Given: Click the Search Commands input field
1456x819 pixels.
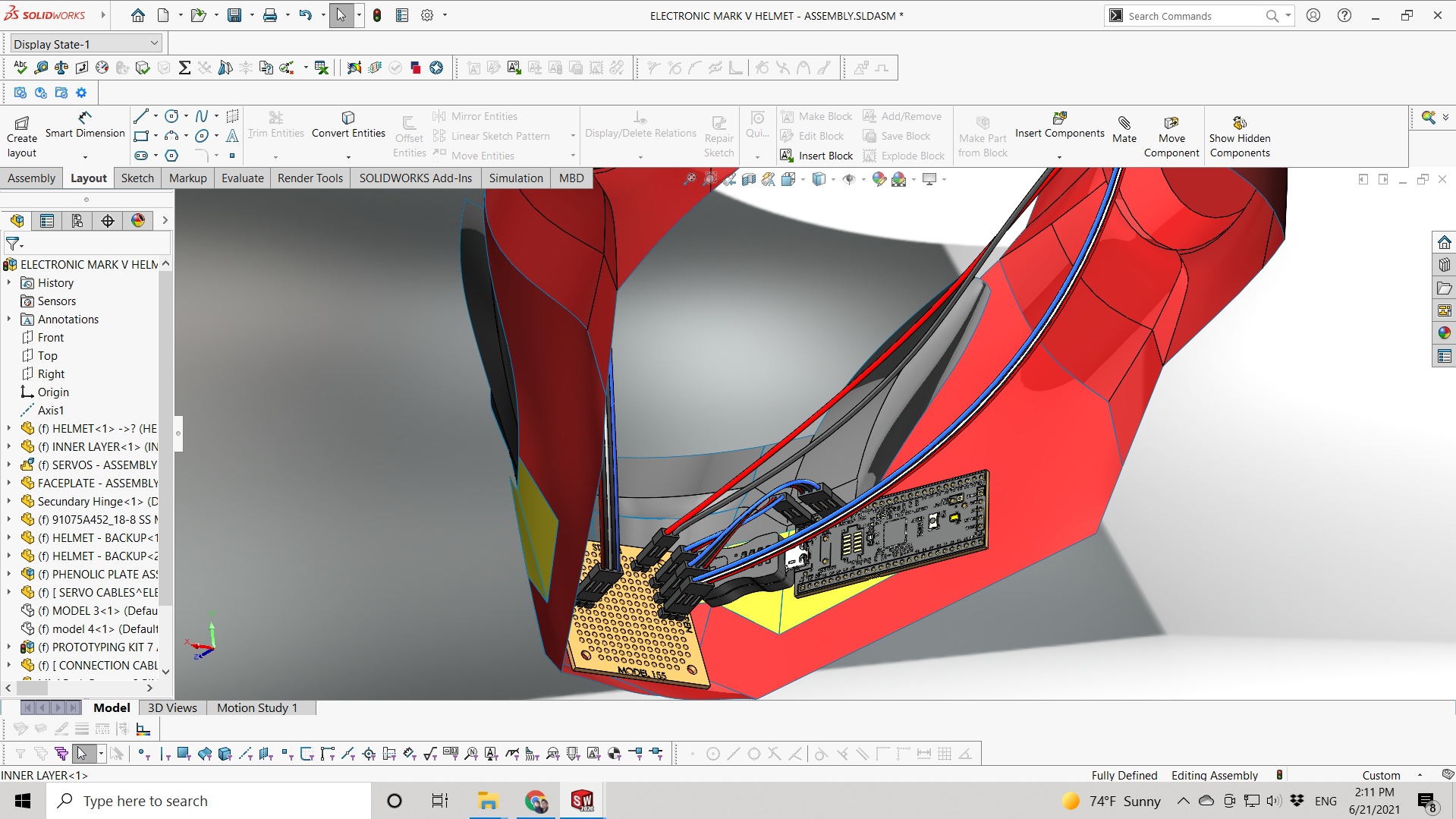Looking at the screenshot, I should coord(1192,16).
